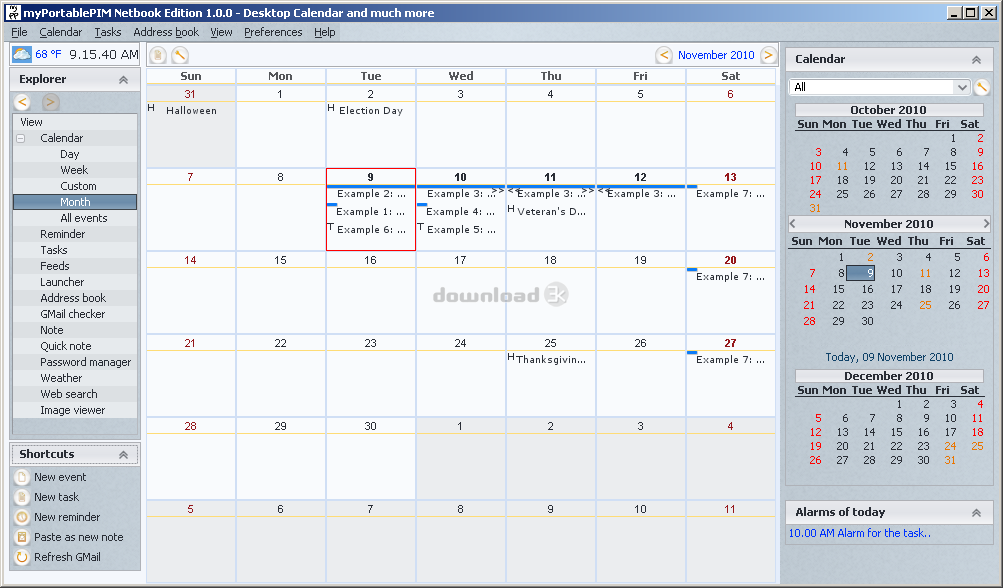
Task: Select the Thanksgivin... holiday event
Action: tap(551, 360)
